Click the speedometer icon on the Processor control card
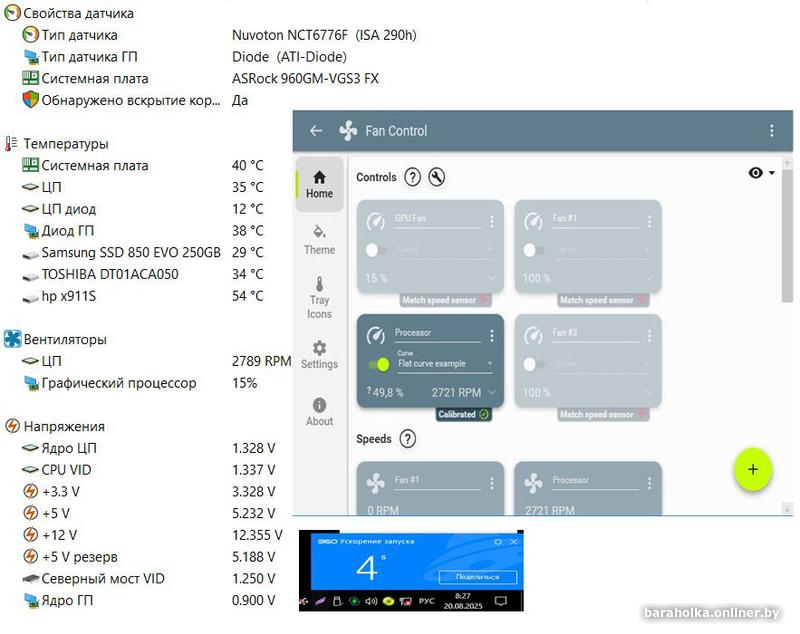 (x=376, y=336)
